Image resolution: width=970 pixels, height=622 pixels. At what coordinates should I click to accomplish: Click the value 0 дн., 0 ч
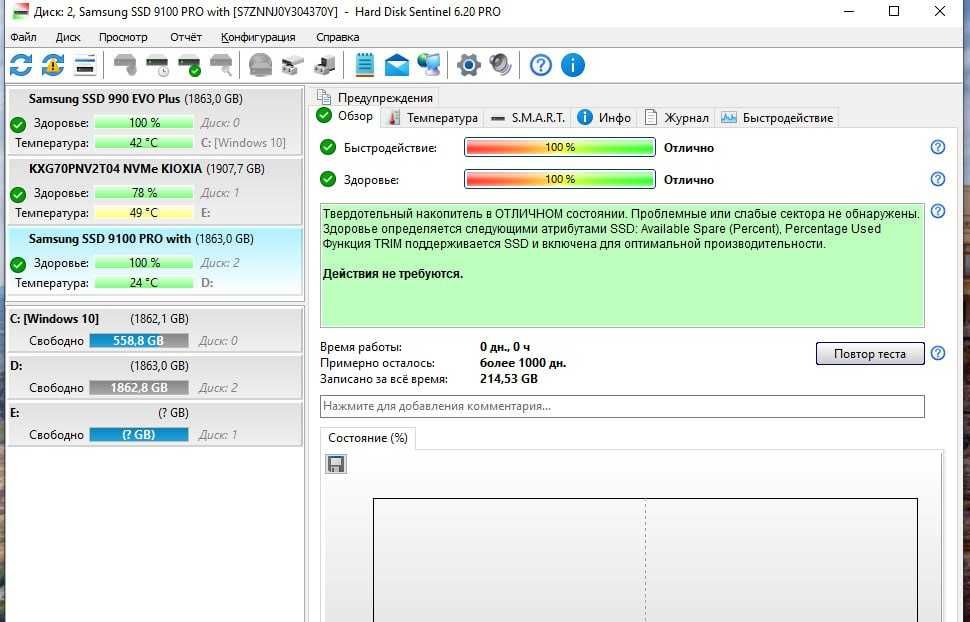point(505,347)
